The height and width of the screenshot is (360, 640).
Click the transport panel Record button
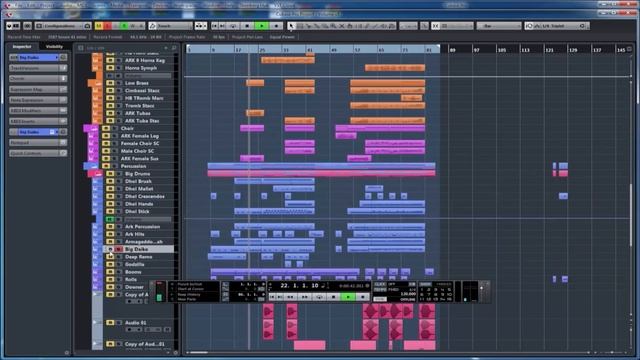(x=362, y=297)
